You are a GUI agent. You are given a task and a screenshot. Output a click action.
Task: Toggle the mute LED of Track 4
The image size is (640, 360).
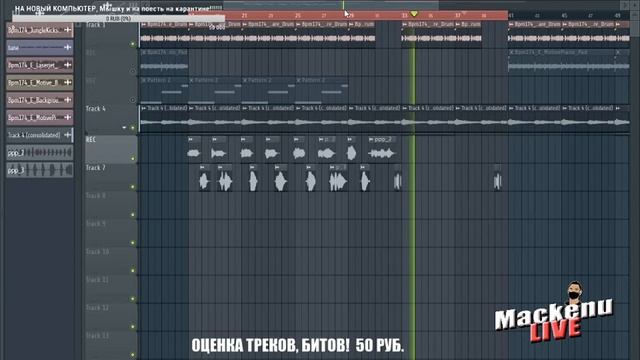(x=133, y=128)
